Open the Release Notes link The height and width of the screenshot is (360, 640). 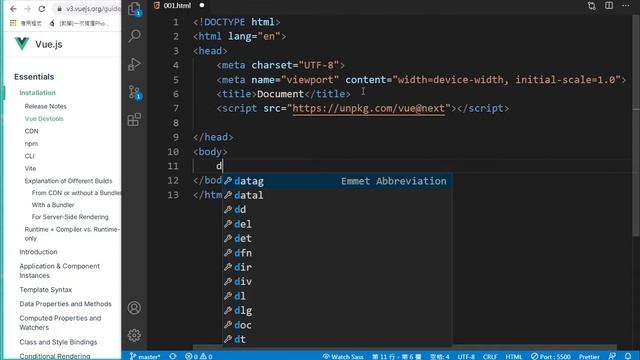click(45, 106)
